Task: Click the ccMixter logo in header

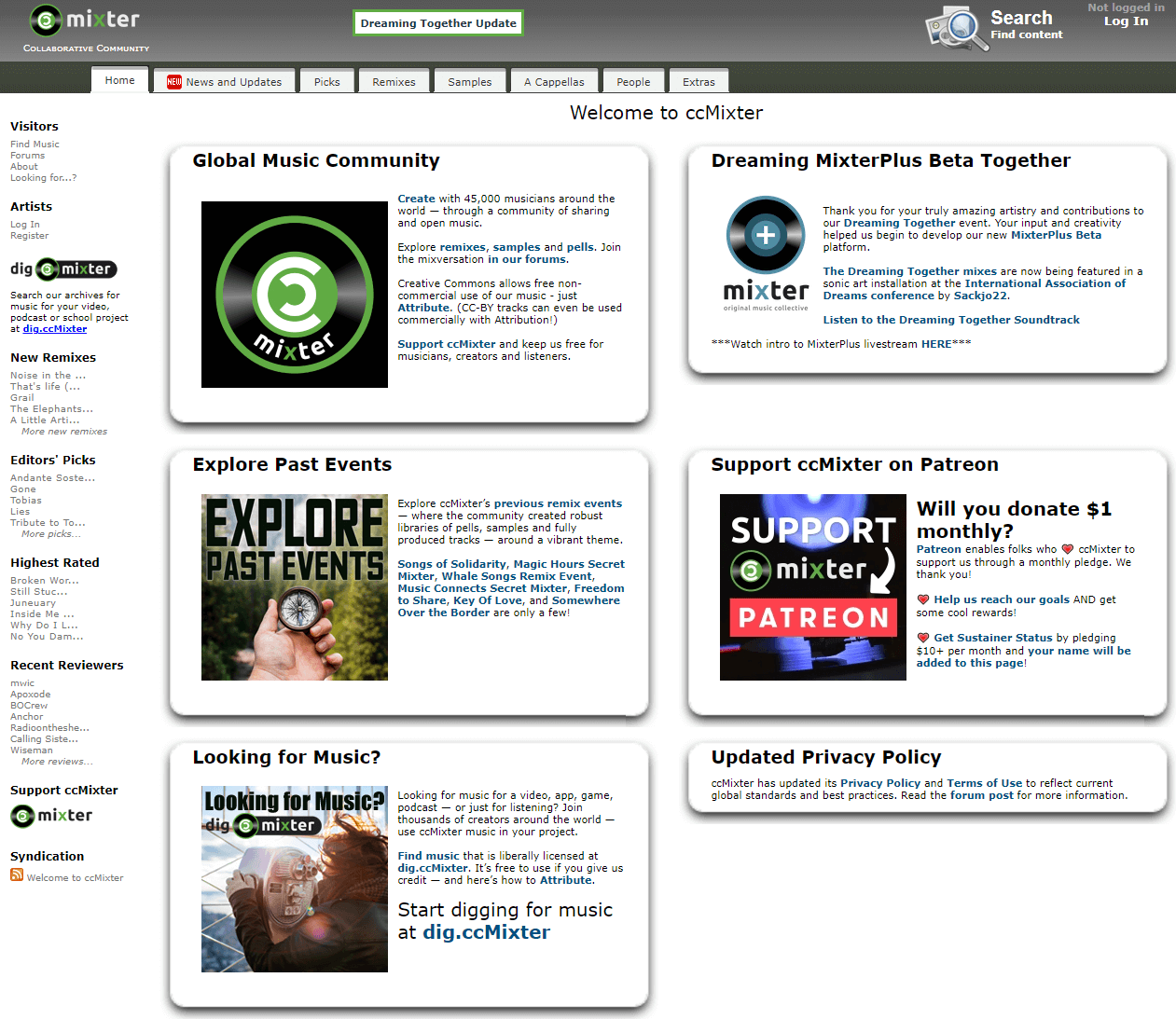Action: (x=85, y=20)
